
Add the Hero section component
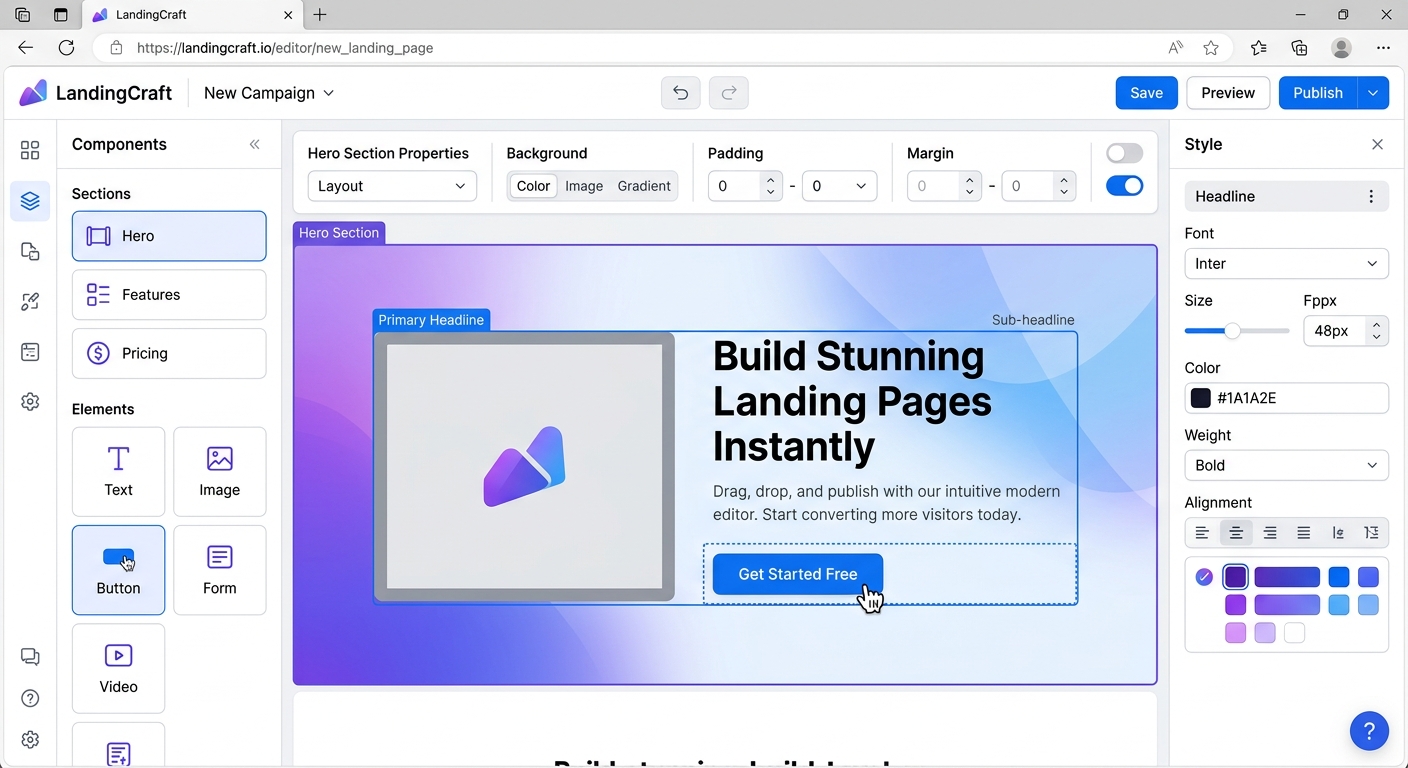(169, 236)
